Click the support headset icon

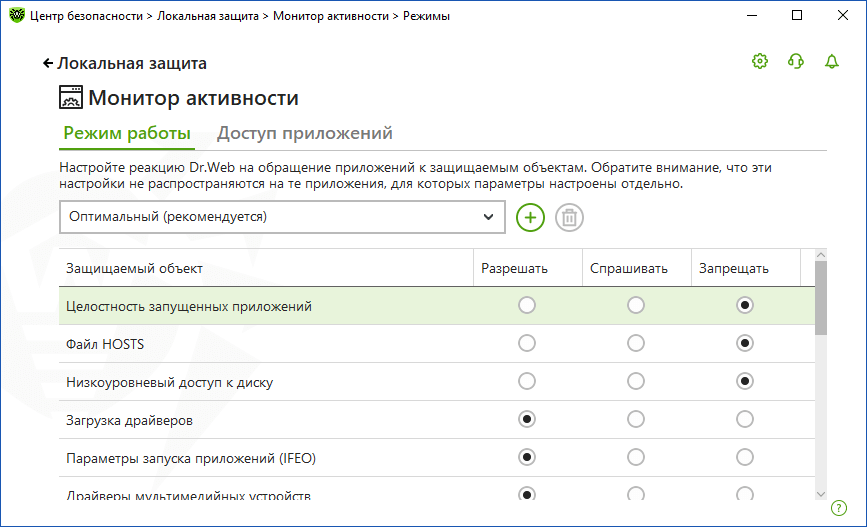796,62
